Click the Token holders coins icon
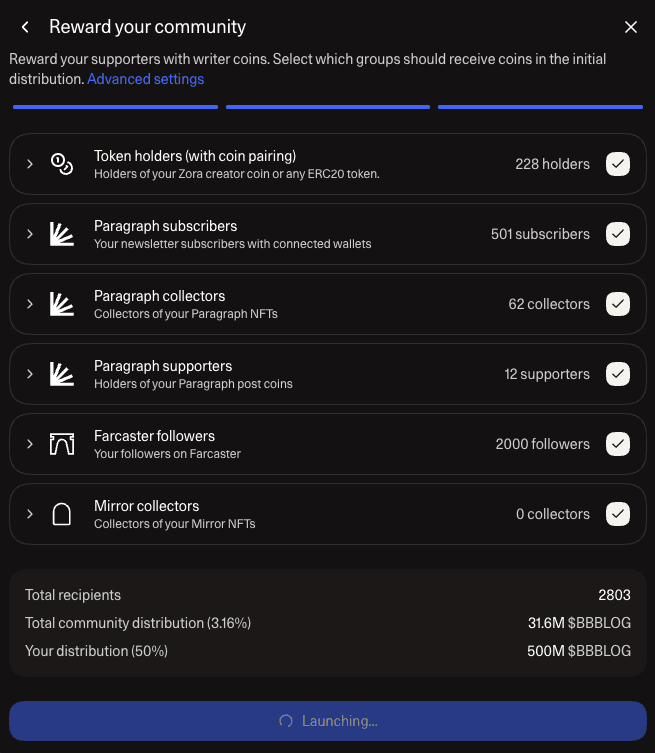The width and height of the screenshot is (655, 753). point(62,164)
